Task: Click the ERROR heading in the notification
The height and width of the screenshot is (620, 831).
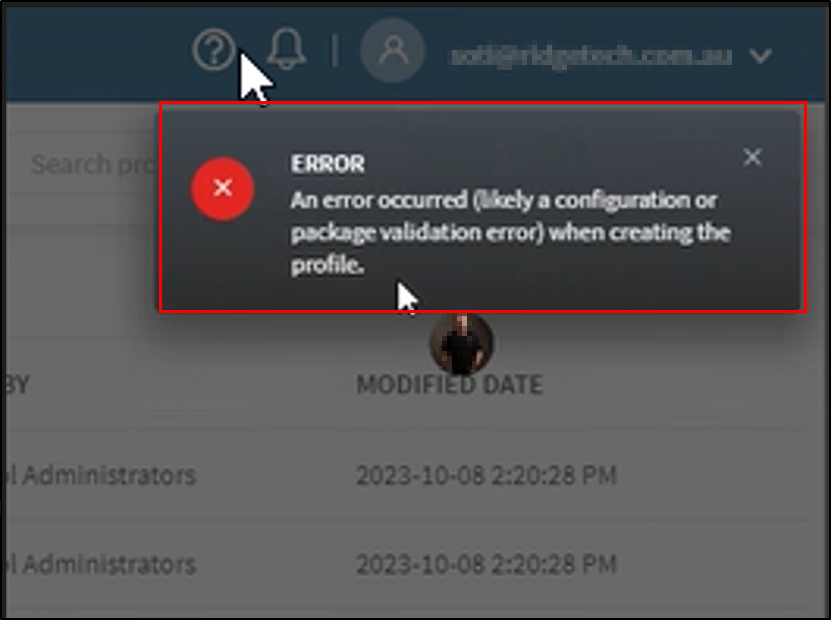Action: [328, 164]
